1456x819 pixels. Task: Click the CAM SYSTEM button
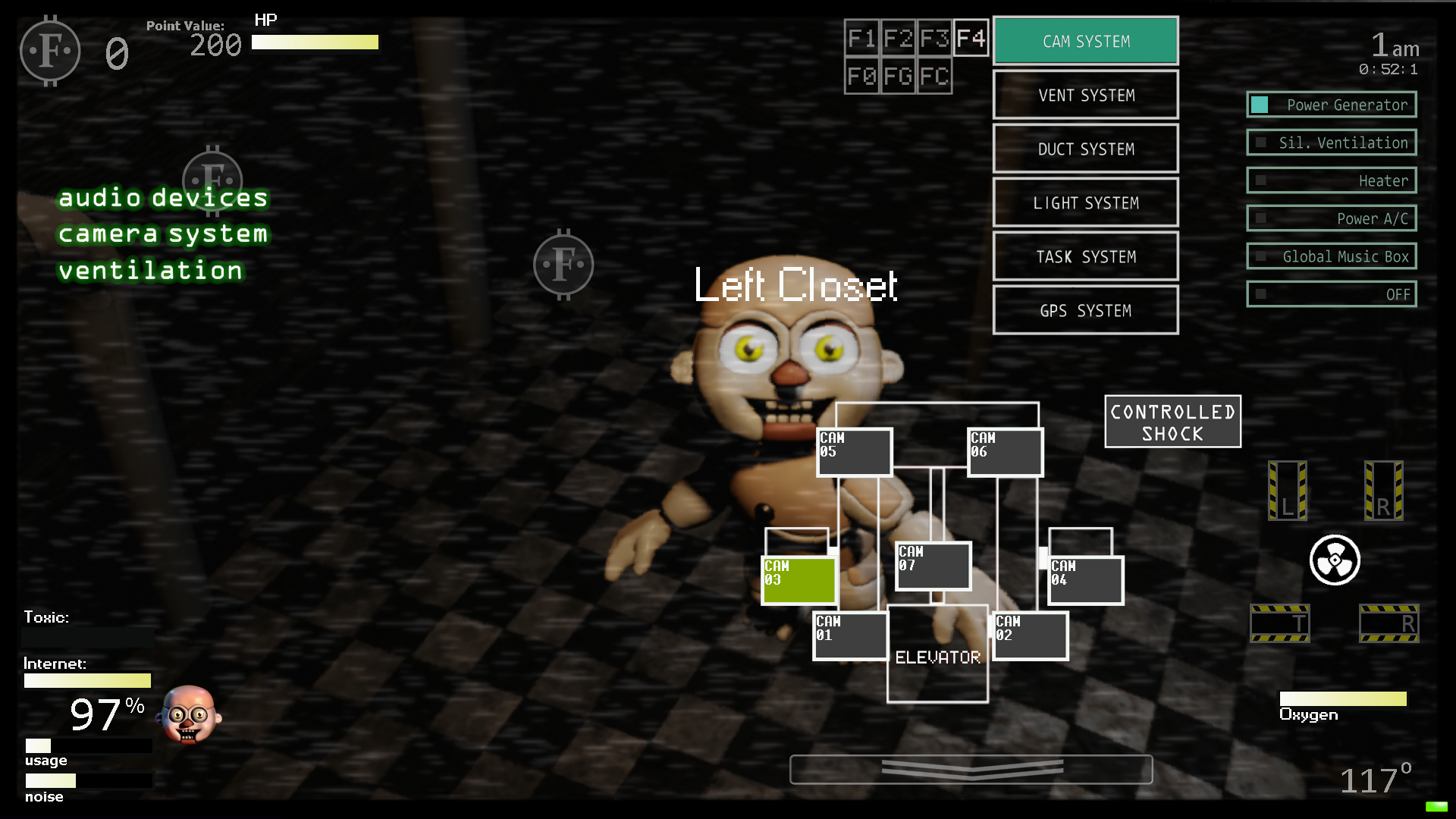point(1085,41)
